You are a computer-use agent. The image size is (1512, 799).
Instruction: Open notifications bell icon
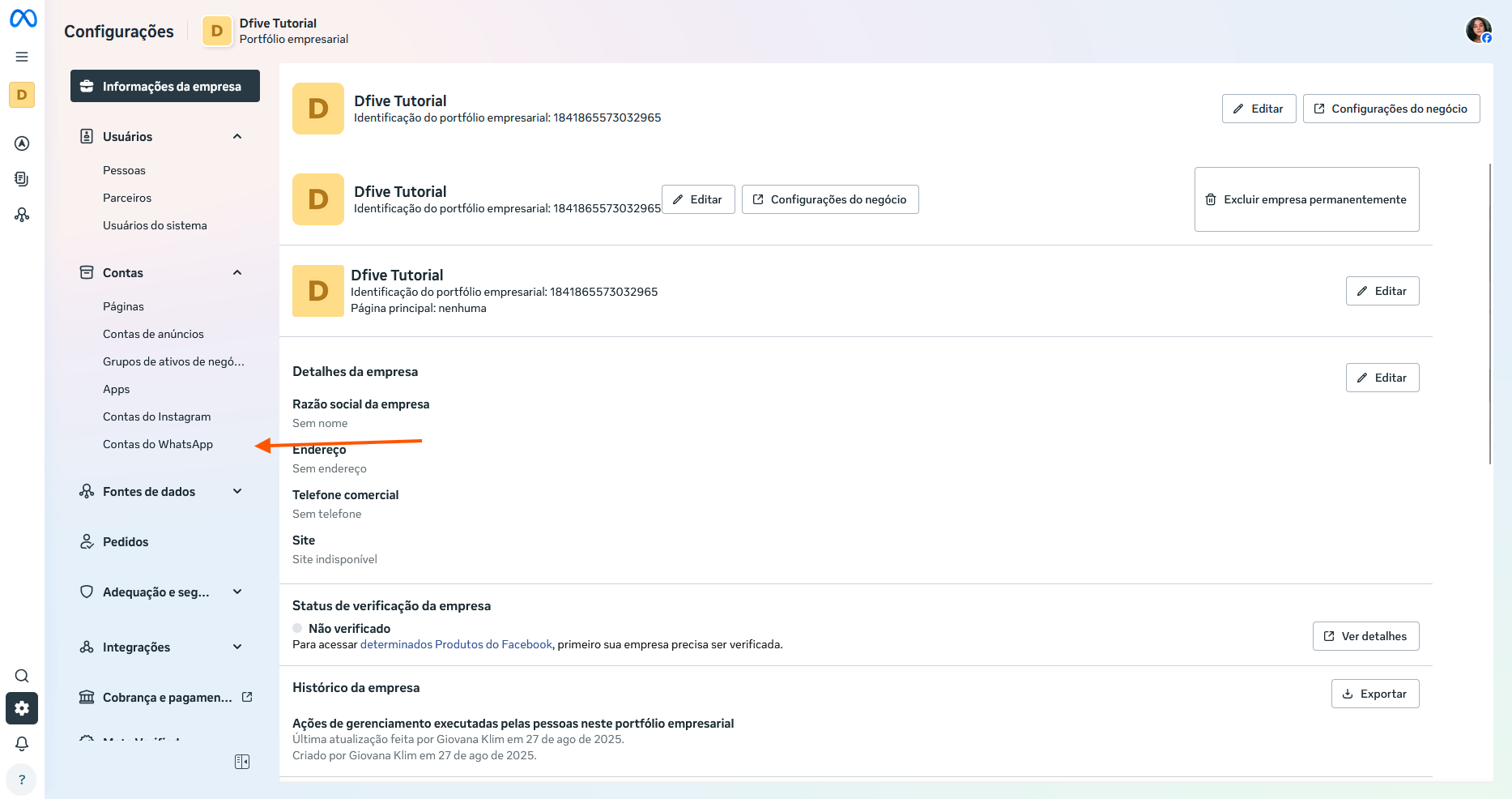click(22, 744)
